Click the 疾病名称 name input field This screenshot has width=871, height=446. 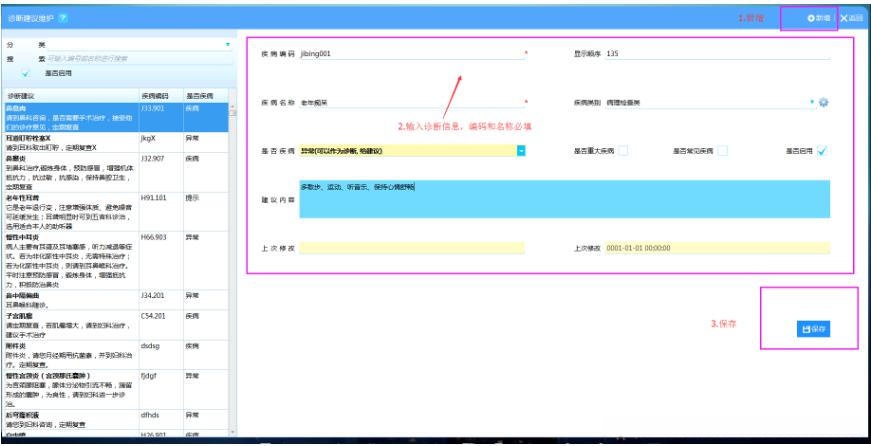coord(411,103)
